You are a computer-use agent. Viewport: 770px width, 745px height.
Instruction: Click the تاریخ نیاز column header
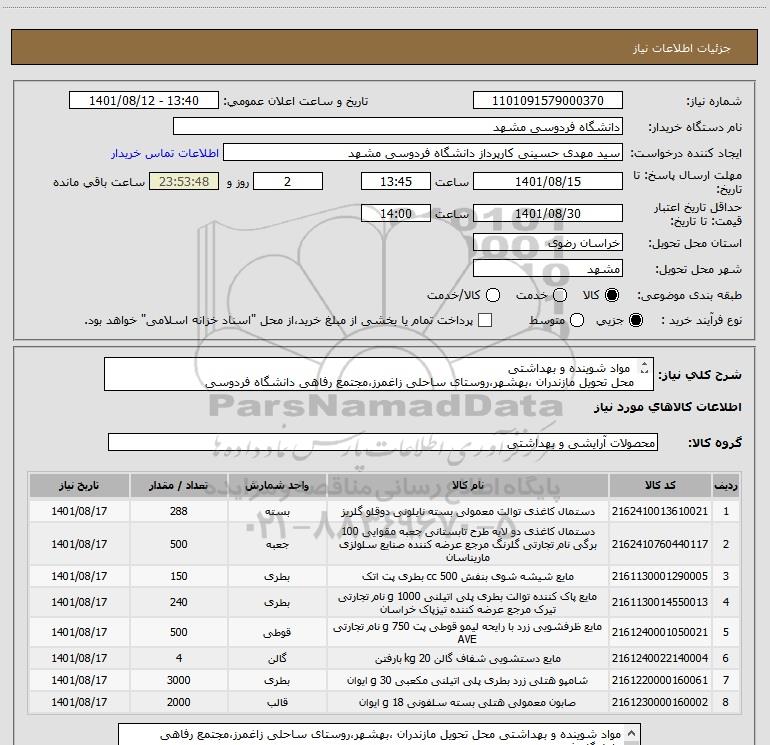click(79, 486)
